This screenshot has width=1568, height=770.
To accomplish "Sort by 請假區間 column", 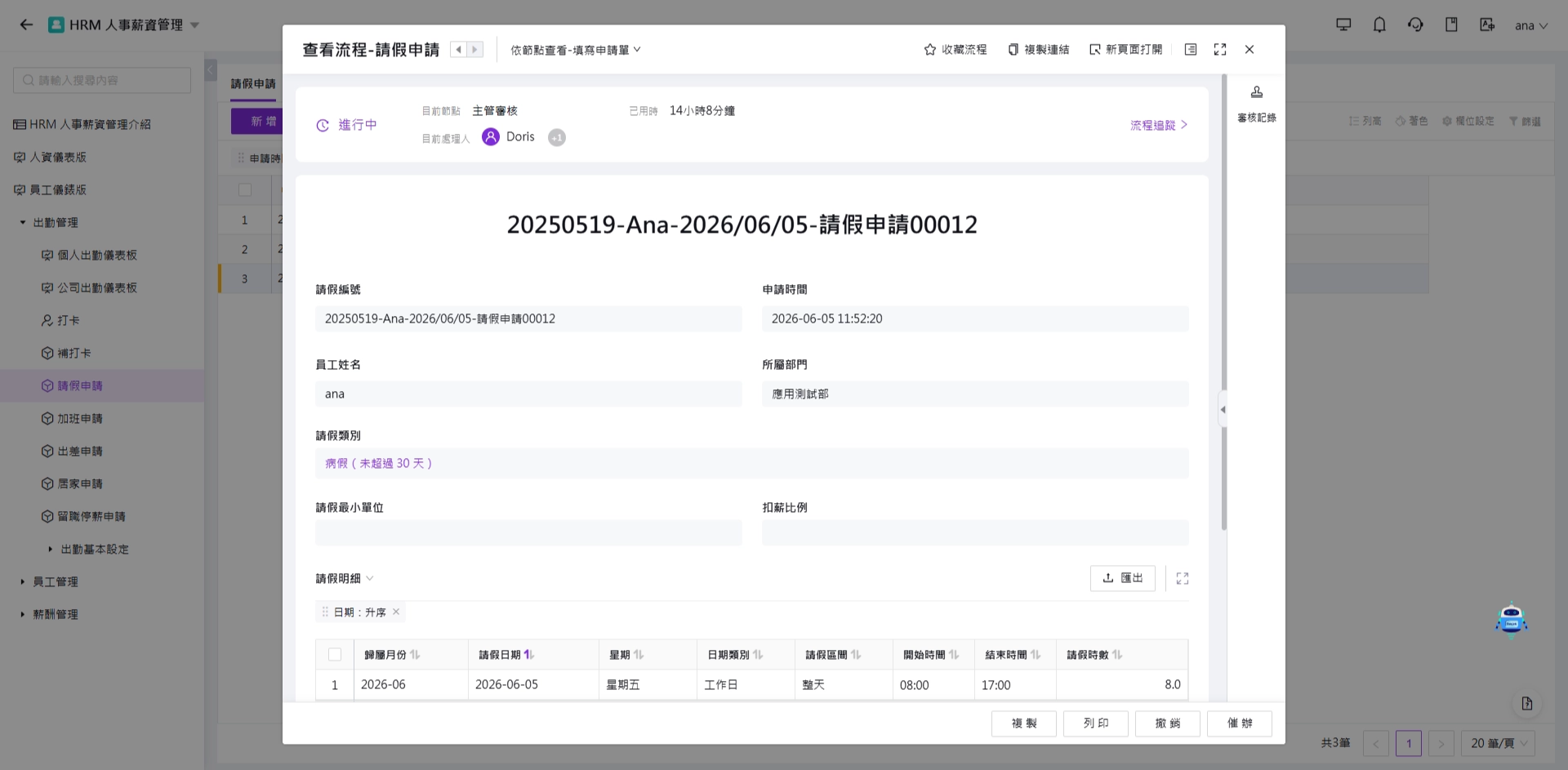I will (856, 655).
